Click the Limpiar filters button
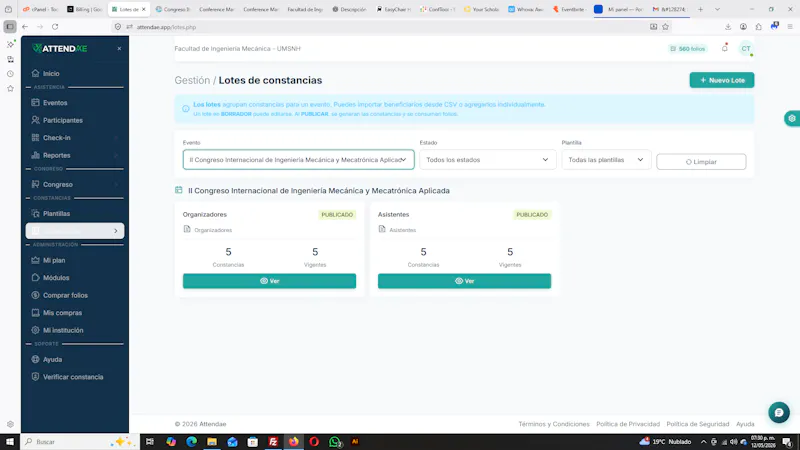Viewport: 800px width, 450px height. point(701,162)
